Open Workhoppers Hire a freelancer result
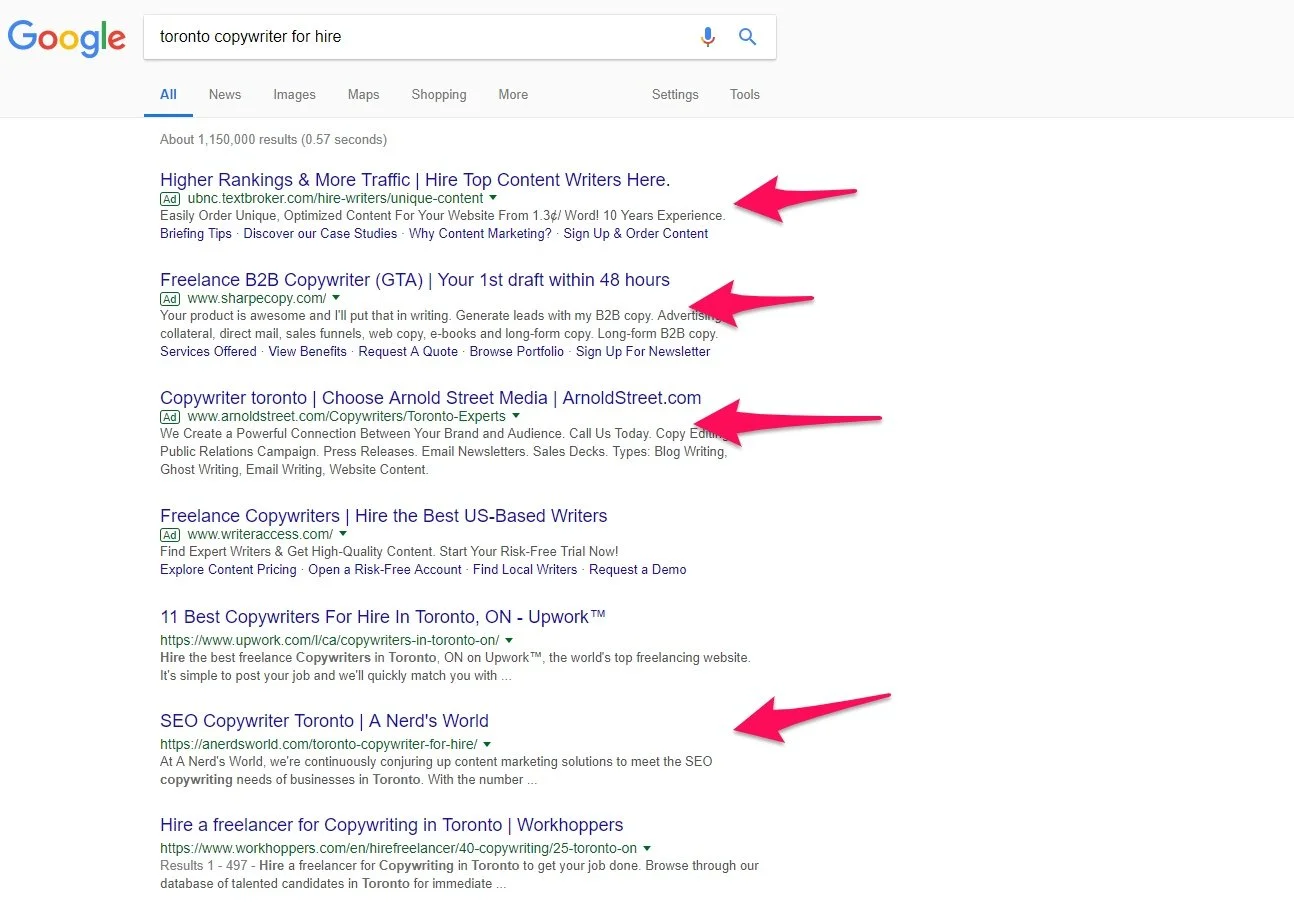The image size is (1294, 911). (x=392, y=825)
